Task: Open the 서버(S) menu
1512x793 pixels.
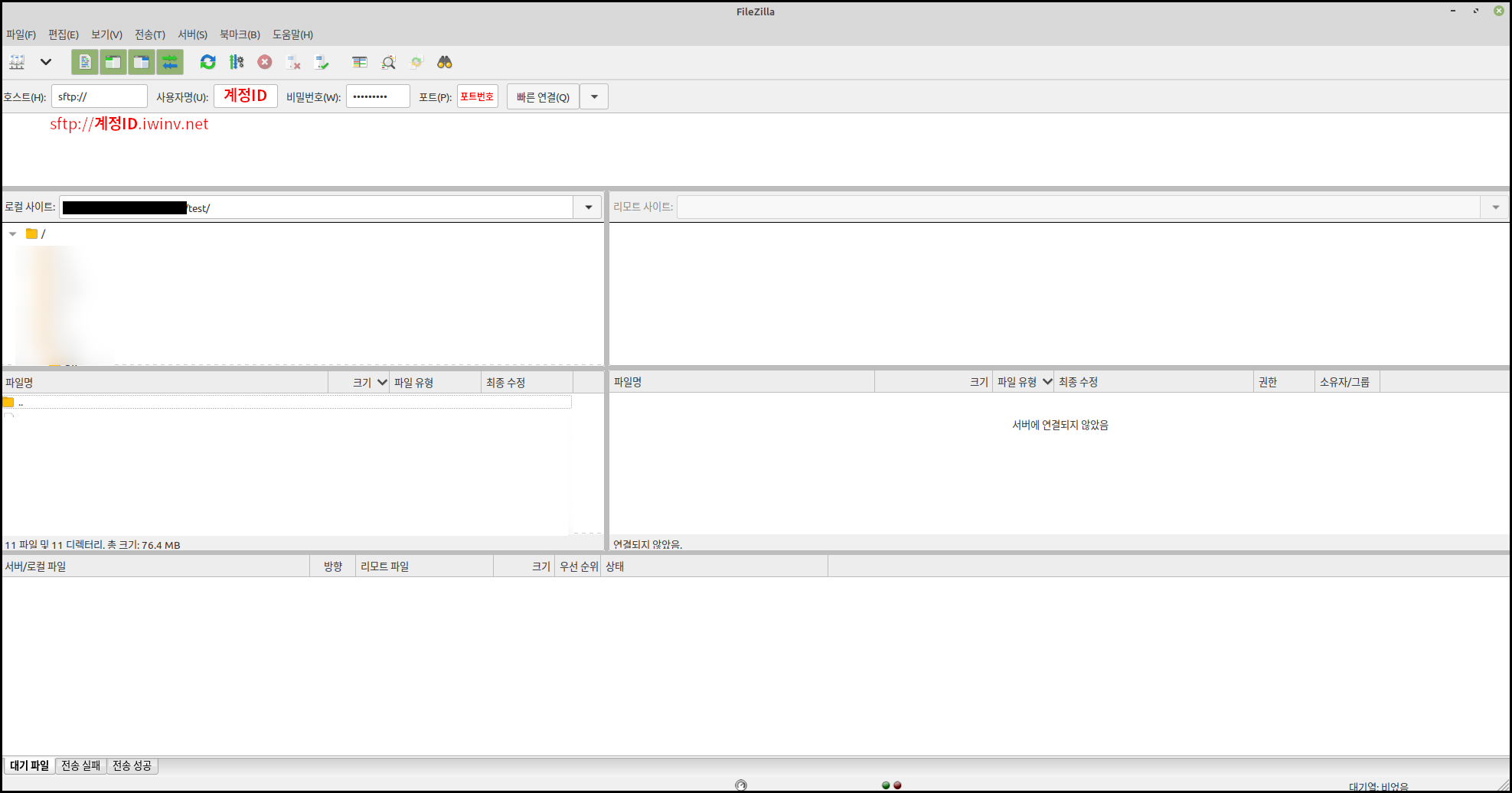Action: click(193, 34)
